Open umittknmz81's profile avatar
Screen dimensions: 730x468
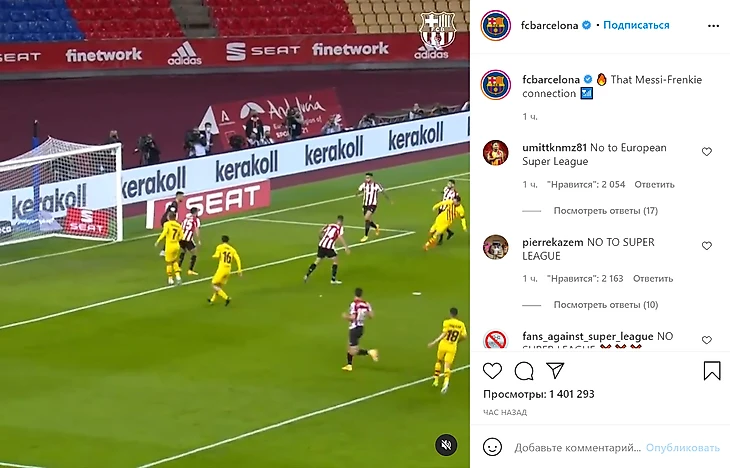(x=495, y=153)
